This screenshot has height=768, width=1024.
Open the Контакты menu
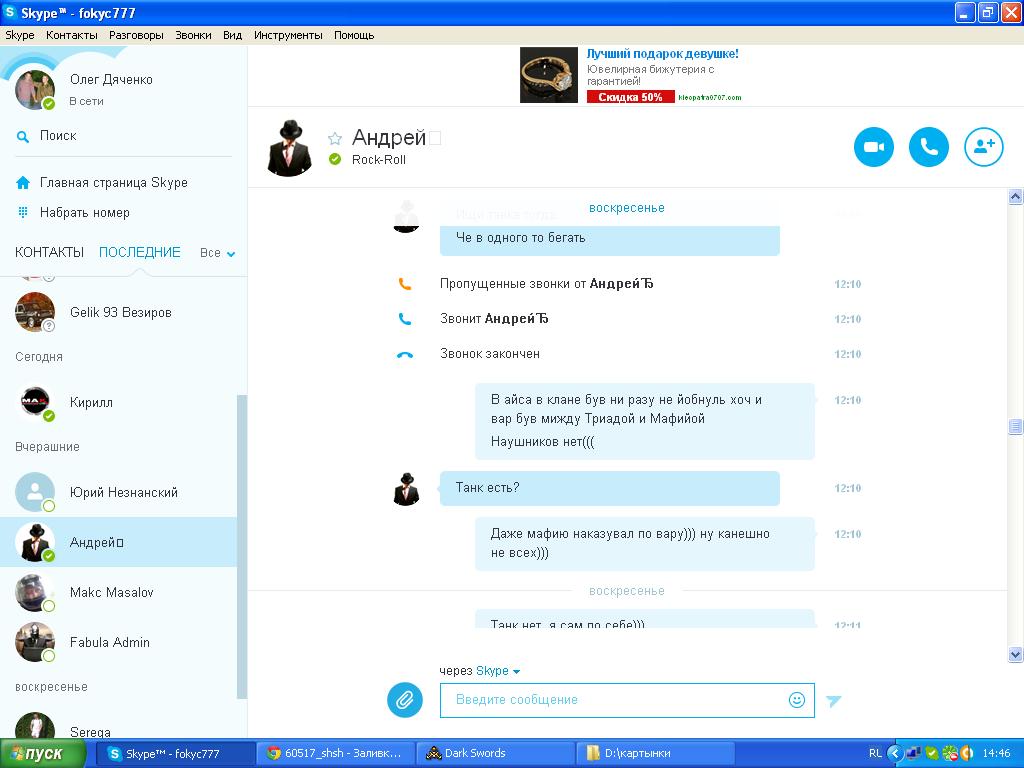[x=72, y=35]
